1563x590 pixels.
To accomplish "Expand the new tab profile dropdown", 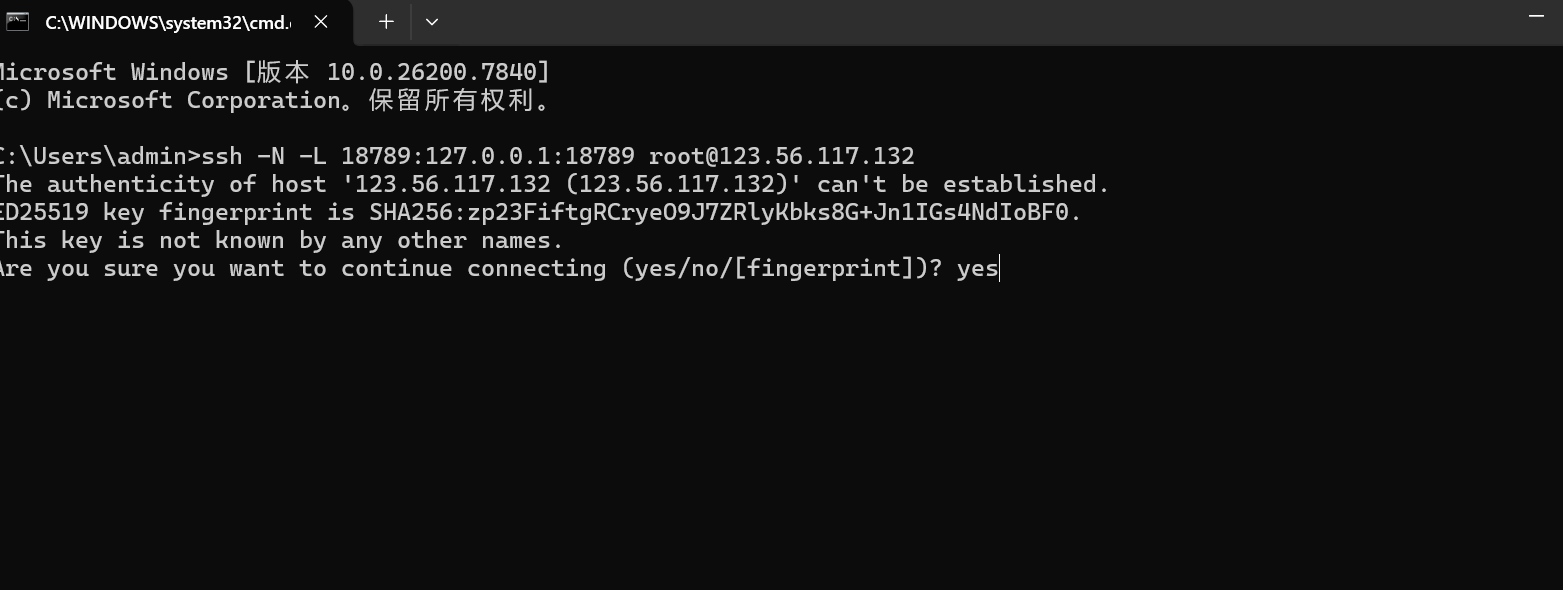I will click(432, 21).
